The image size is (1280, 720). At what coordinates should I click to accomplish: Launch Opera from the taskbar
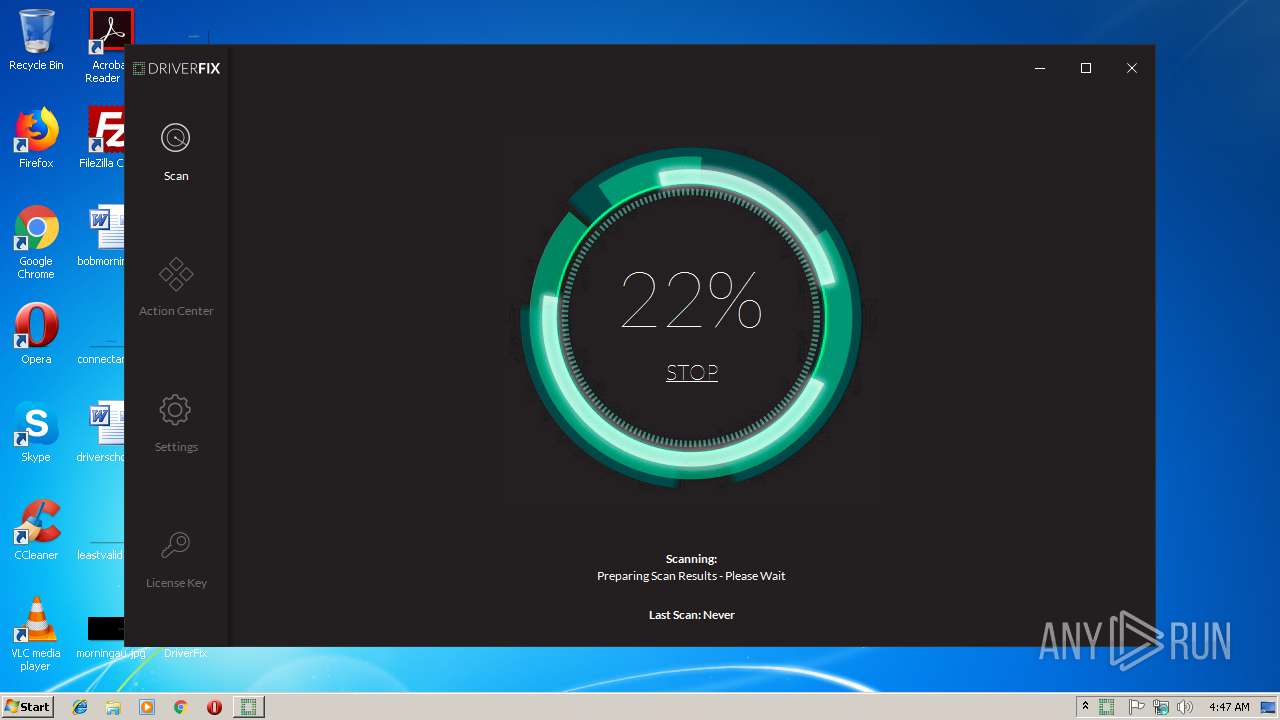[x=214, y=707]
